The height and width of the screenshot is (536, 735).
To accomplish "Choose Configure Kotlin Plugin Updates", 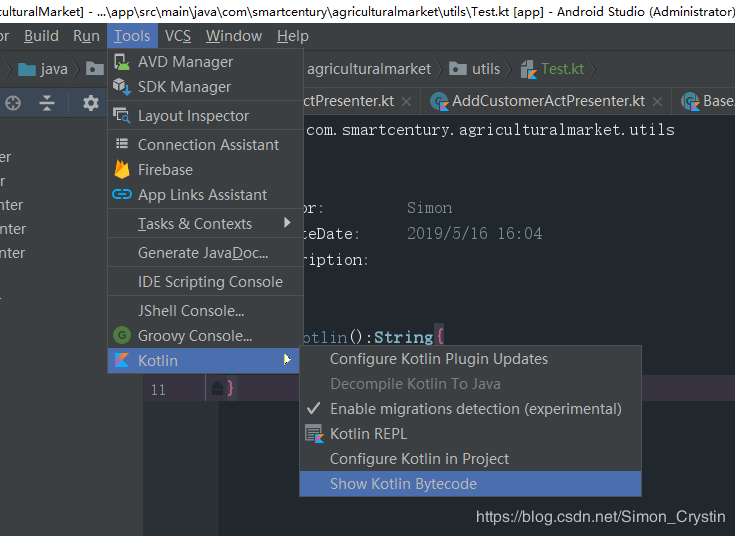I will [x=470, y=359].
